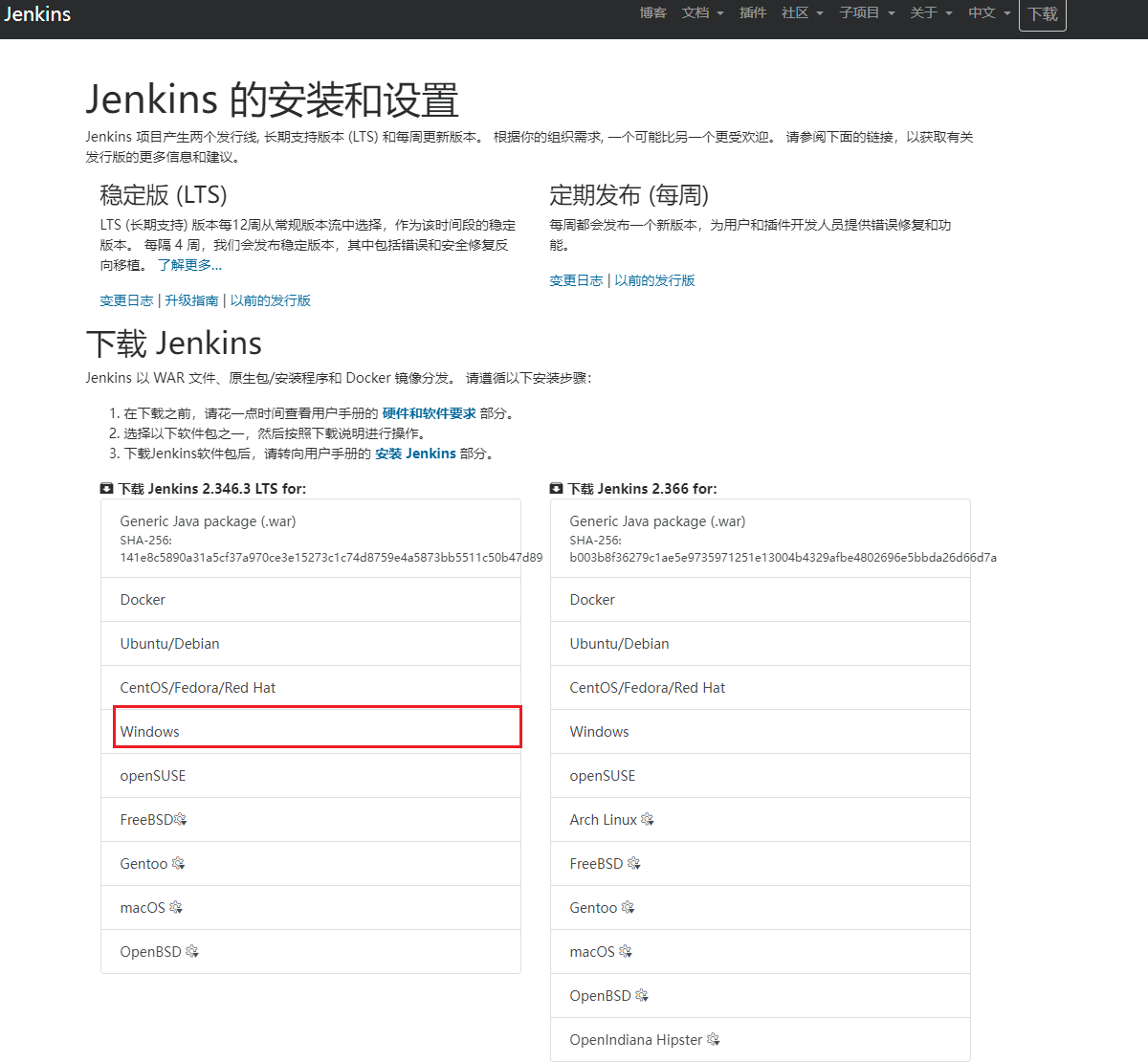
Task: Select Docker in the 2.366 download list
Action: [x=761, y=600]
